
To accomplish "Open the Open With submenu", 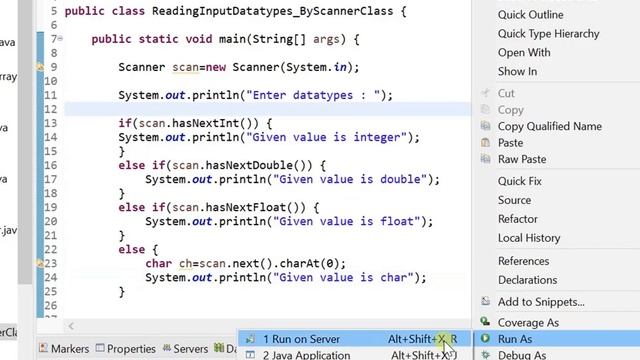I will [x=524, y=53].
